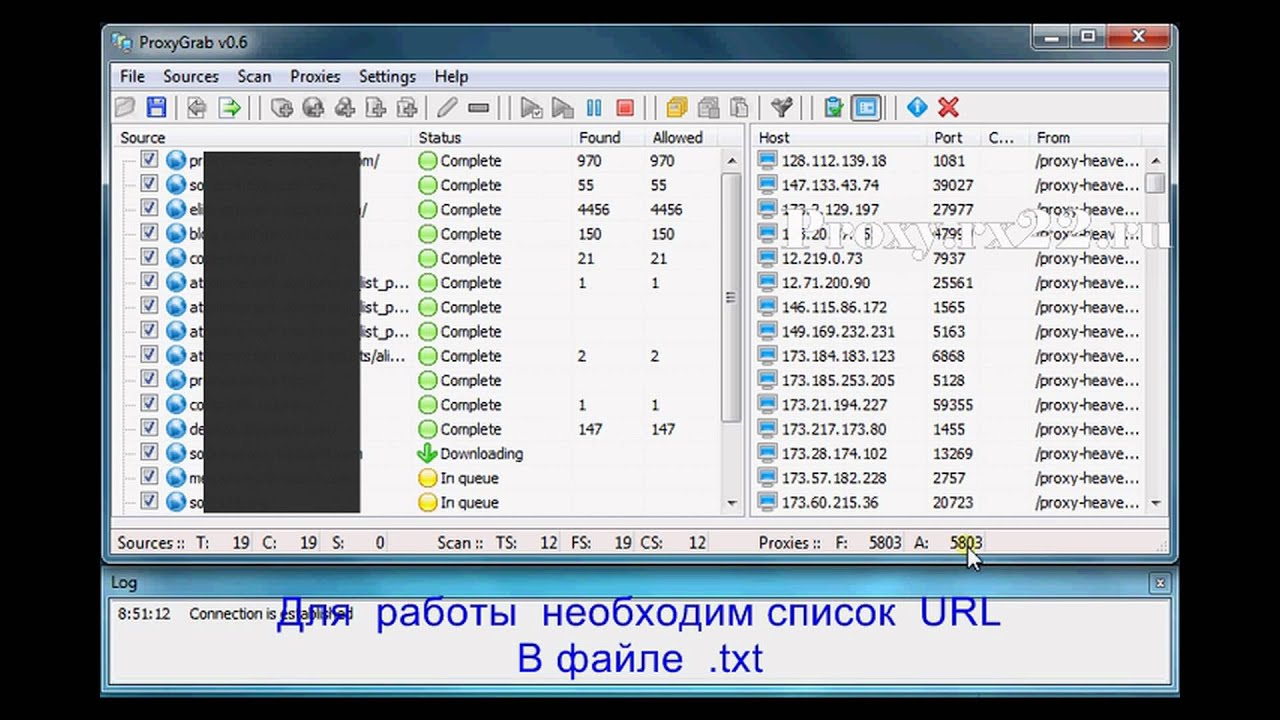Open the File menu
Viewport: 1280px width, 720px height.
tap(132, 76)
